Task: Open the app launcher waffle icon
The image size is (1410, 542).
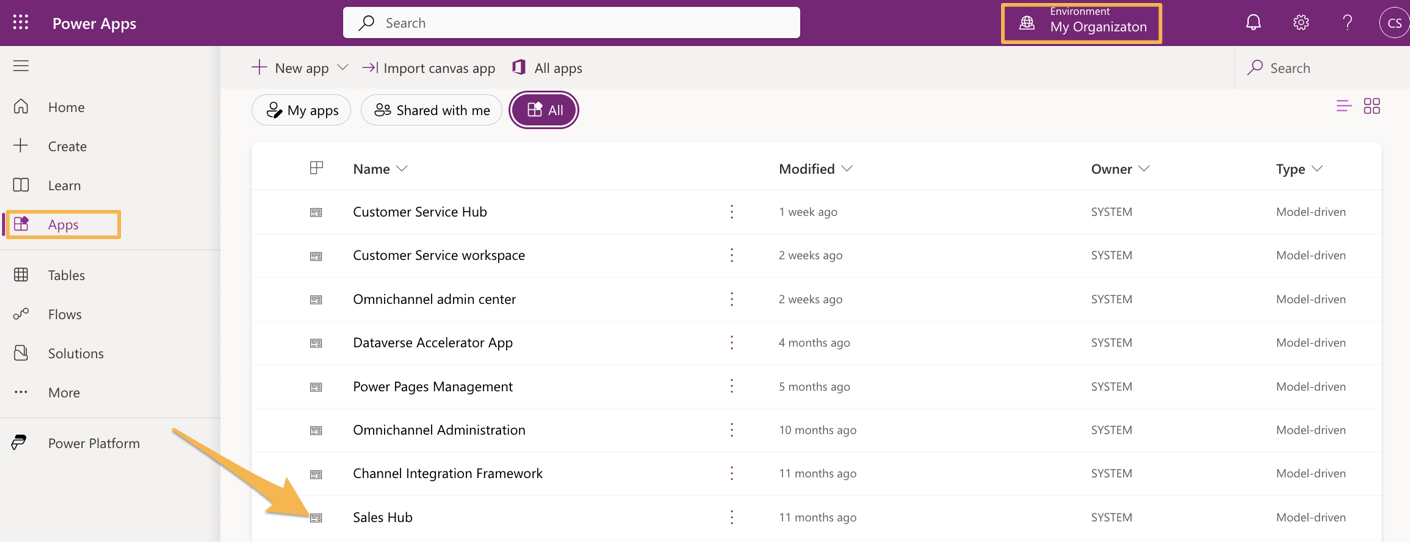Action: point(21,22)
